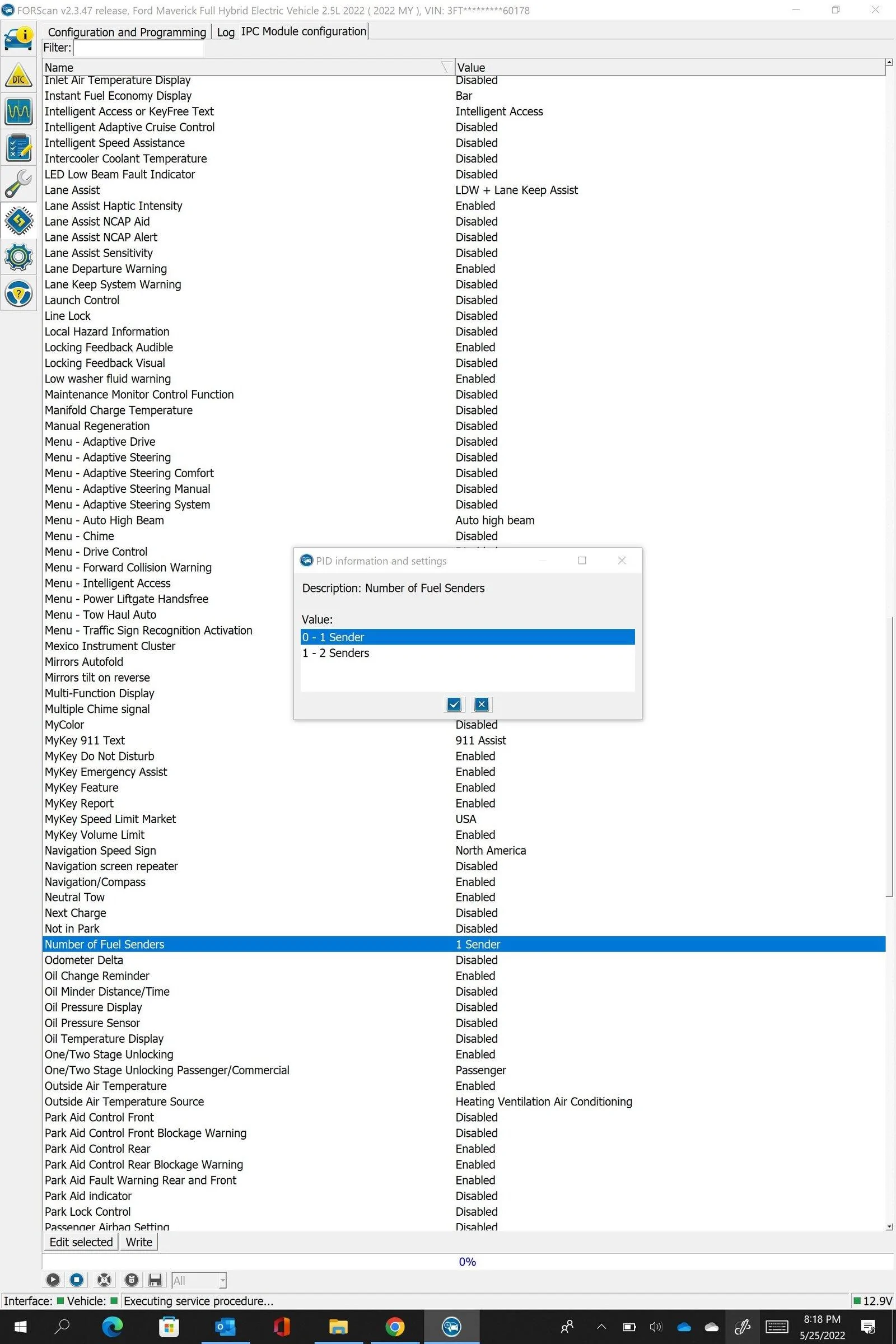Open the steering wheel Help section
896x1344 pixels.
pos(18,293)
